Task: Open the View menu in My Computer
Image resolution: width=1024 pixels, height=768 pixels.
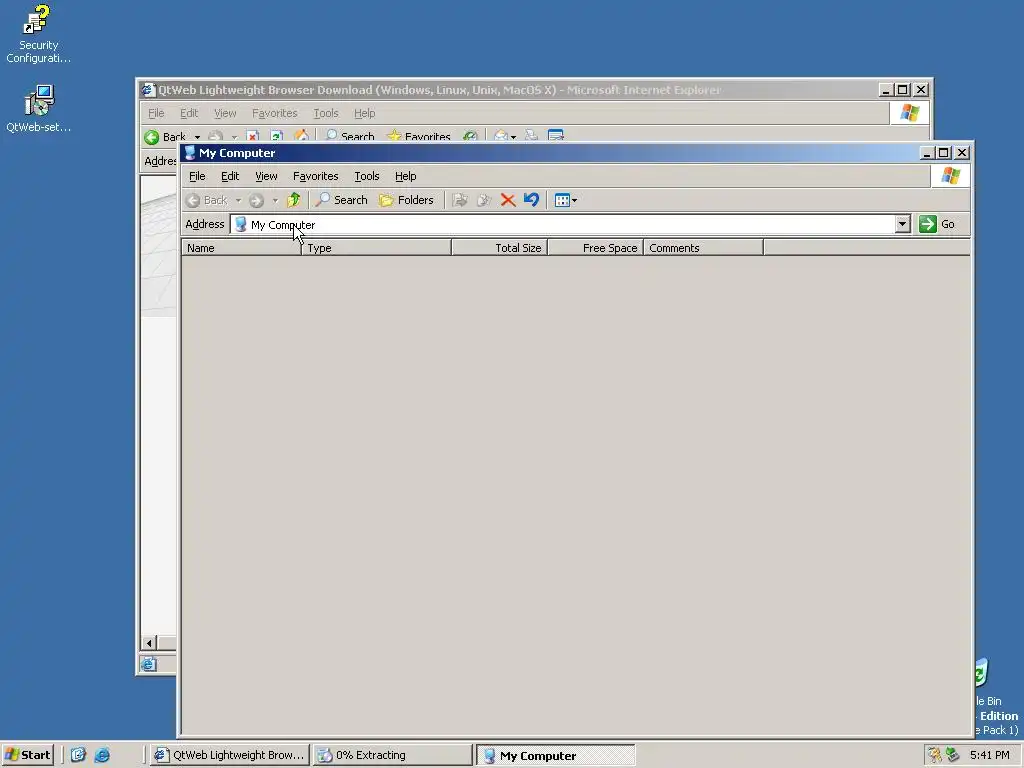Action: pos(266,176)
